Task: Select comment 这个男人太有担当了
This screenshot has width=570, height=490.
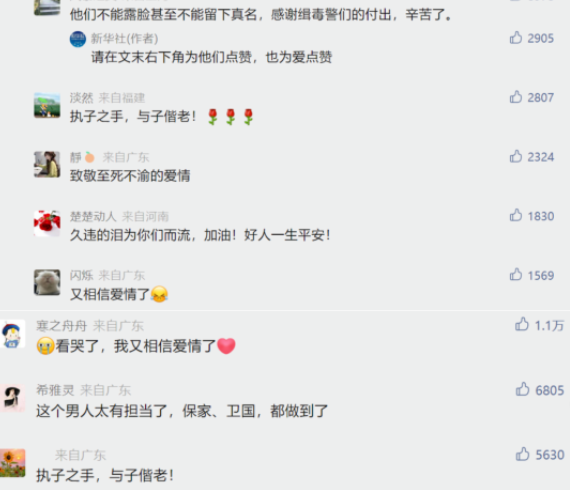Action: pyautogui.click(x=101, y=411)
